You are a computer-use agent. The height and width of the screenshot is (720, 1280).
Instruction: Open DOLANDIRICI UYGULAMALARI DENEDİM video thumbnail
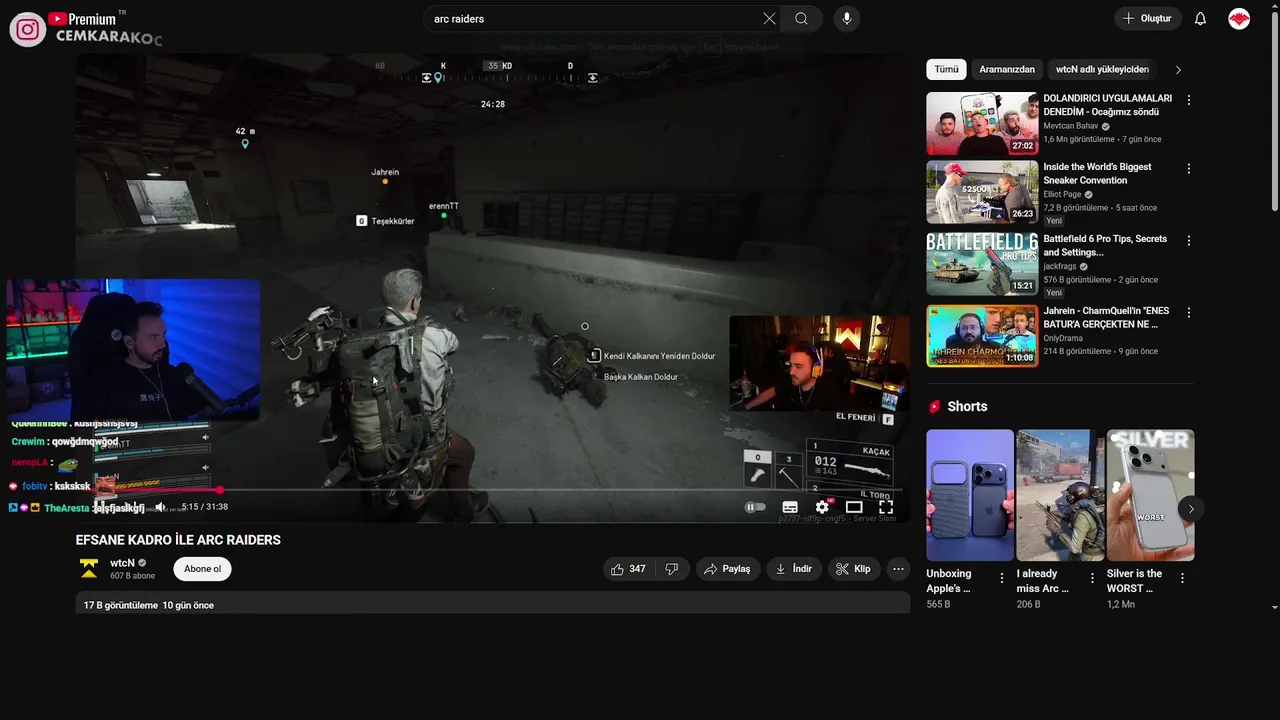982,124
